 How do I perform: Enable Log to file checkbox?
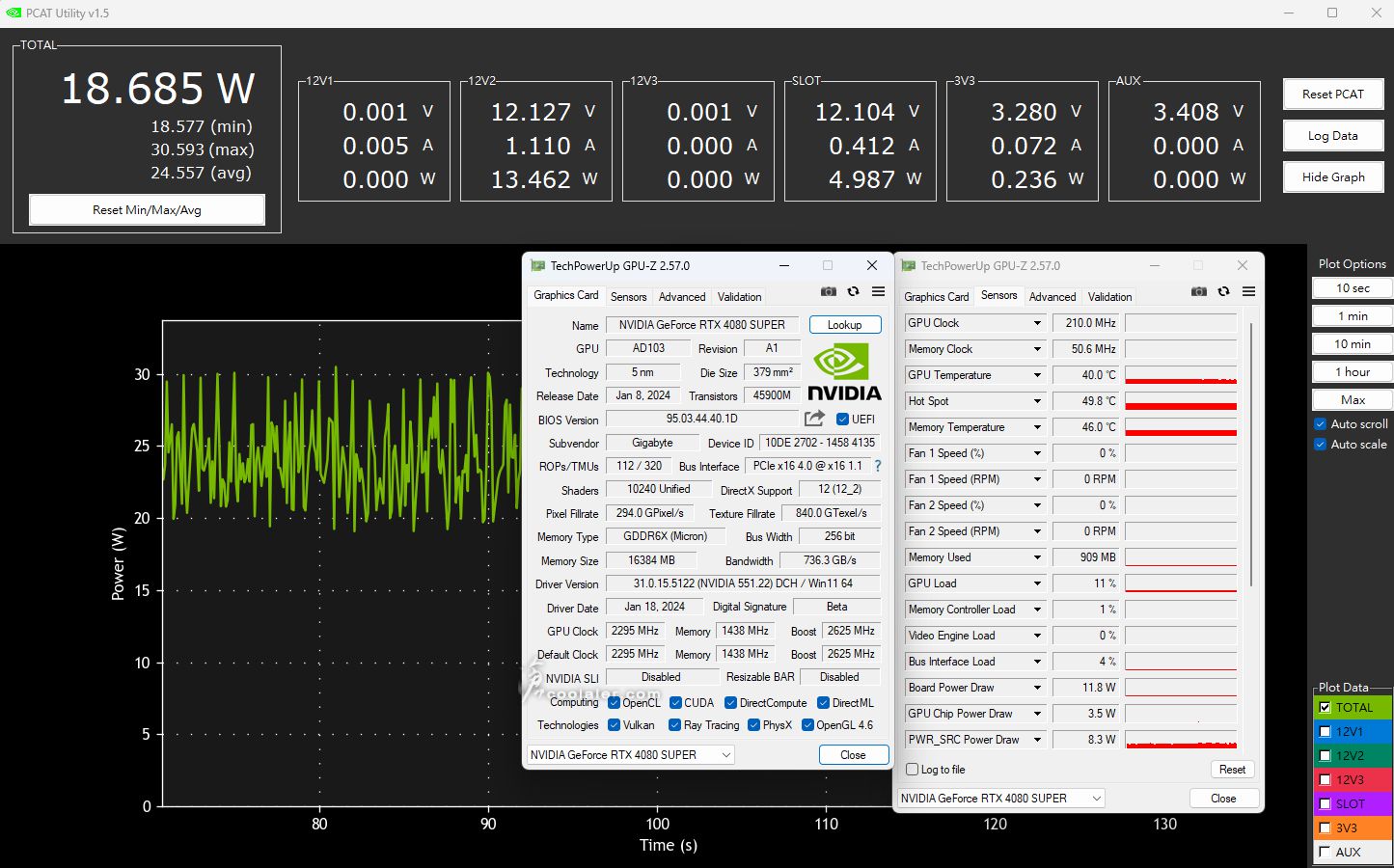coord(913,769)
